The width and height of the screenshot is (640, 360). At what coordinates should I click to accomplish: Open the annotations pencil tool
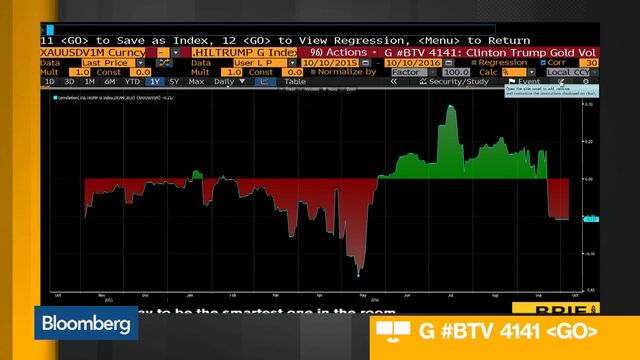562,82
